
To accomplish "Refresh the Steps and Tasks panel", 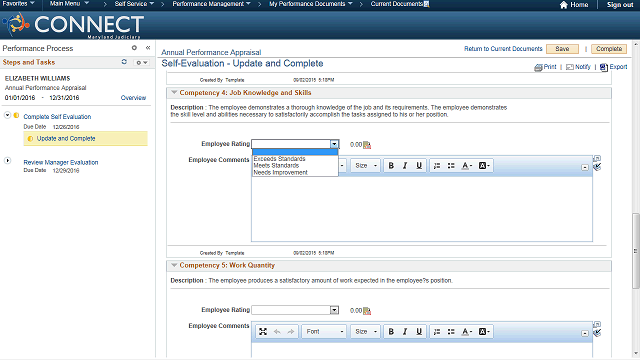I will (x=124, y=62).
